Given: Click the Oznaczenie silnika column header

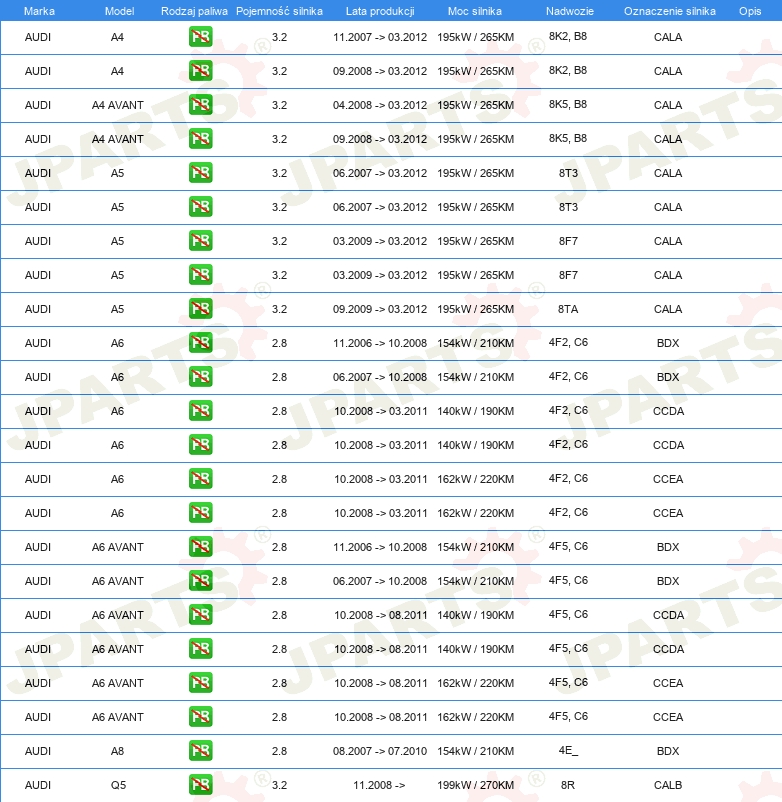Looking at the screenshot, I should point(668,11).
